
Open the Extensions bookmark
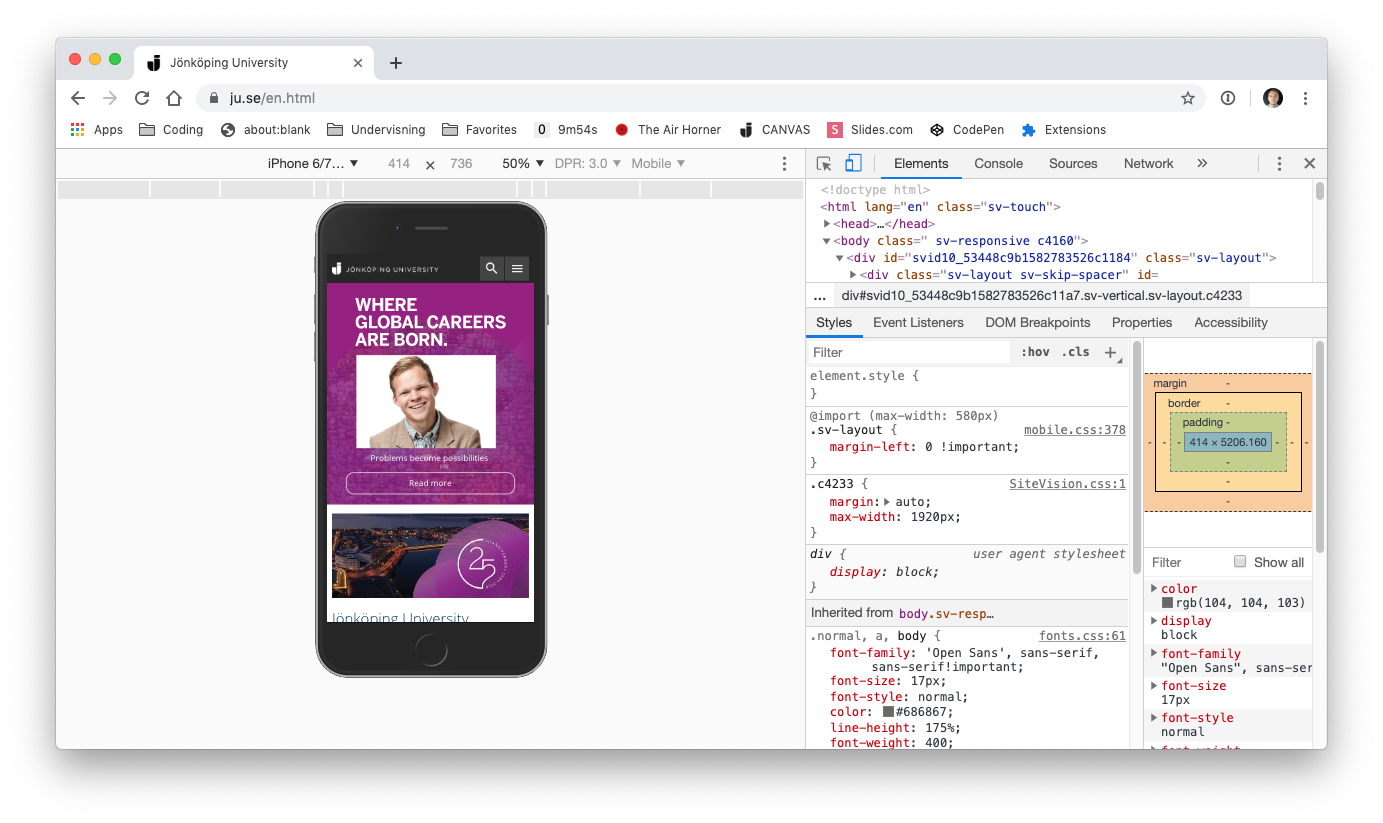(x=1064, y=130)
